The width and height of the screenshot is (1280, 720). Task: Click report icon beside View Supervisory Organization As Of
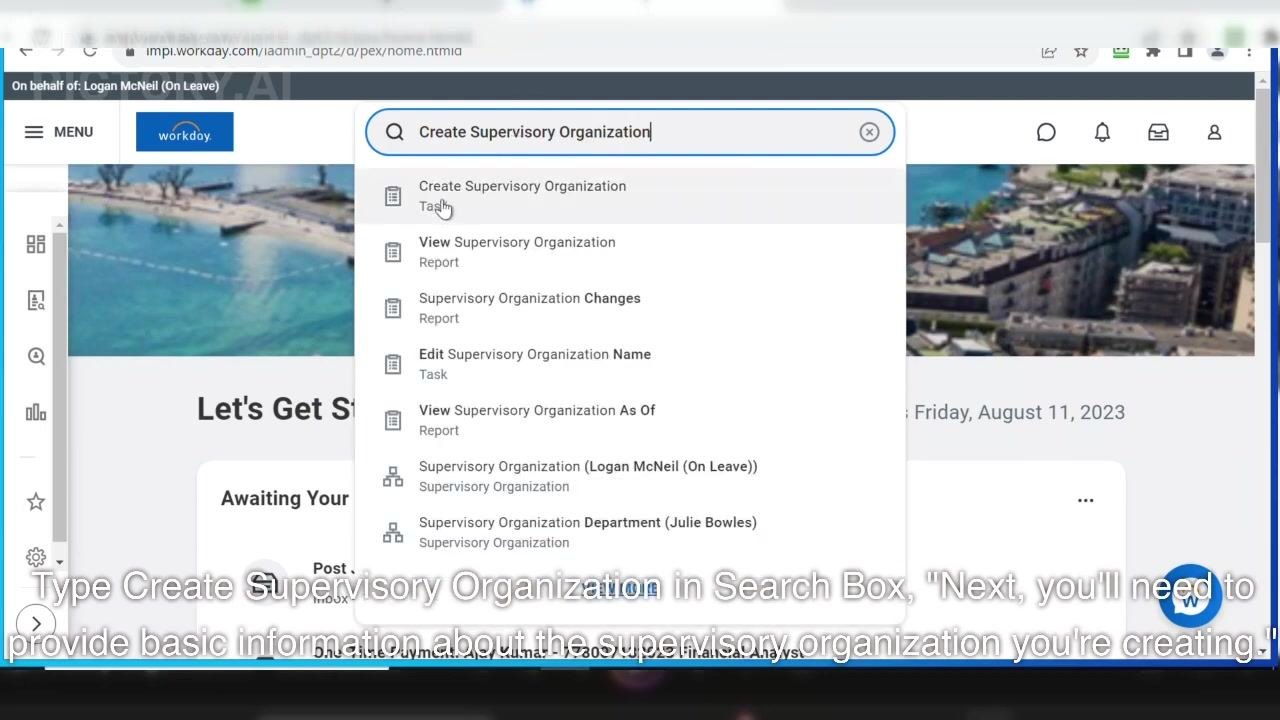pyautogui.click(x=393, y=420)
